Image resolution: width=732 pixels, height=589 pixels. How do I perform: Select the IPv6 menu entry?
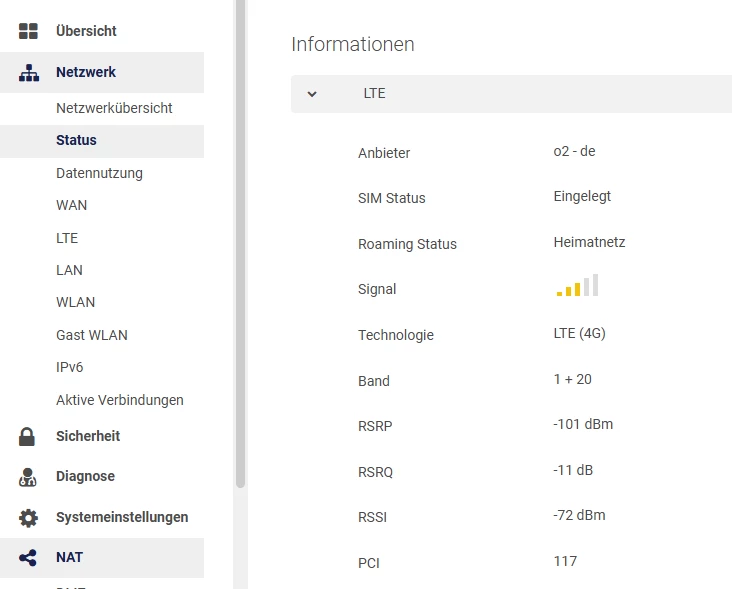pyautogui.click(x=69, y=367)
